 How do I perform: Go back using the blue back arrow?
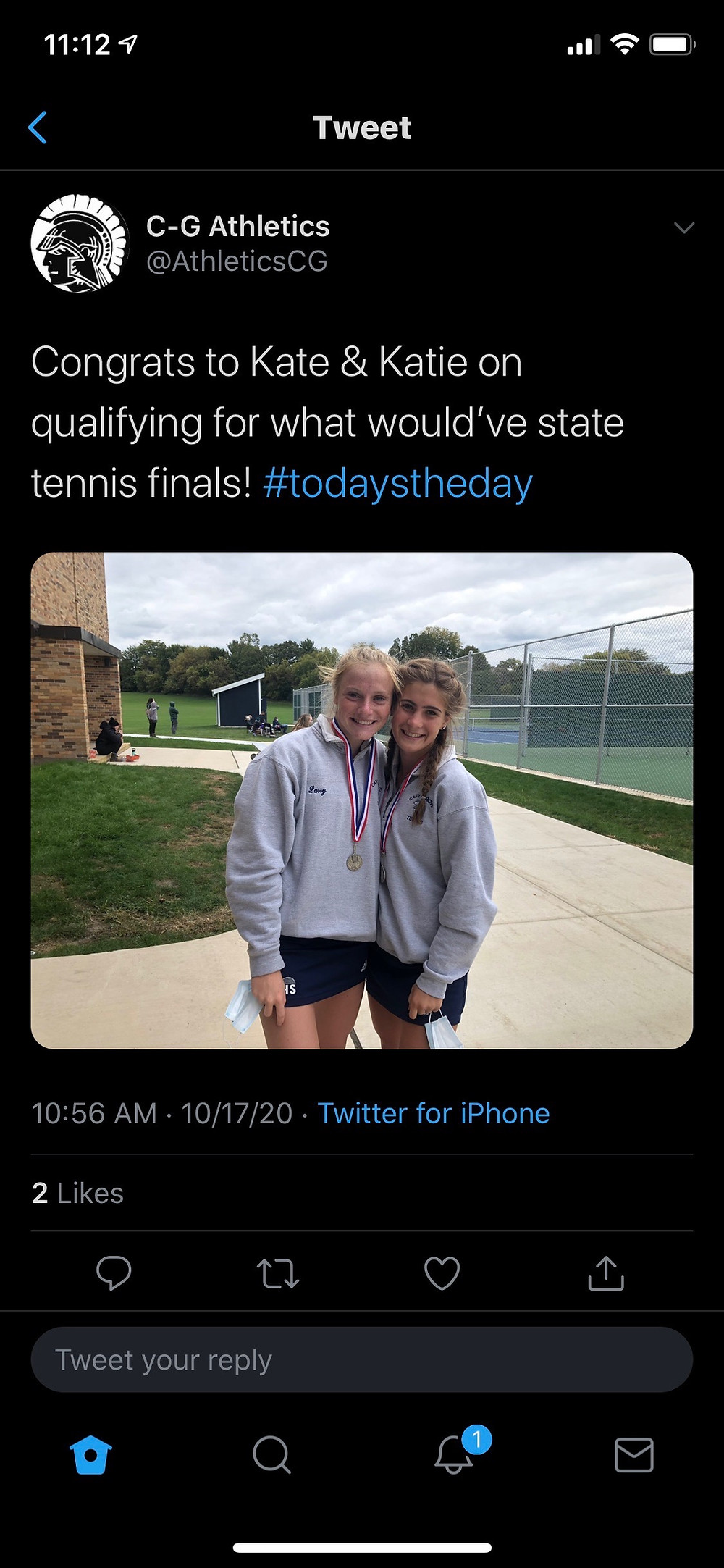[38, 127]
